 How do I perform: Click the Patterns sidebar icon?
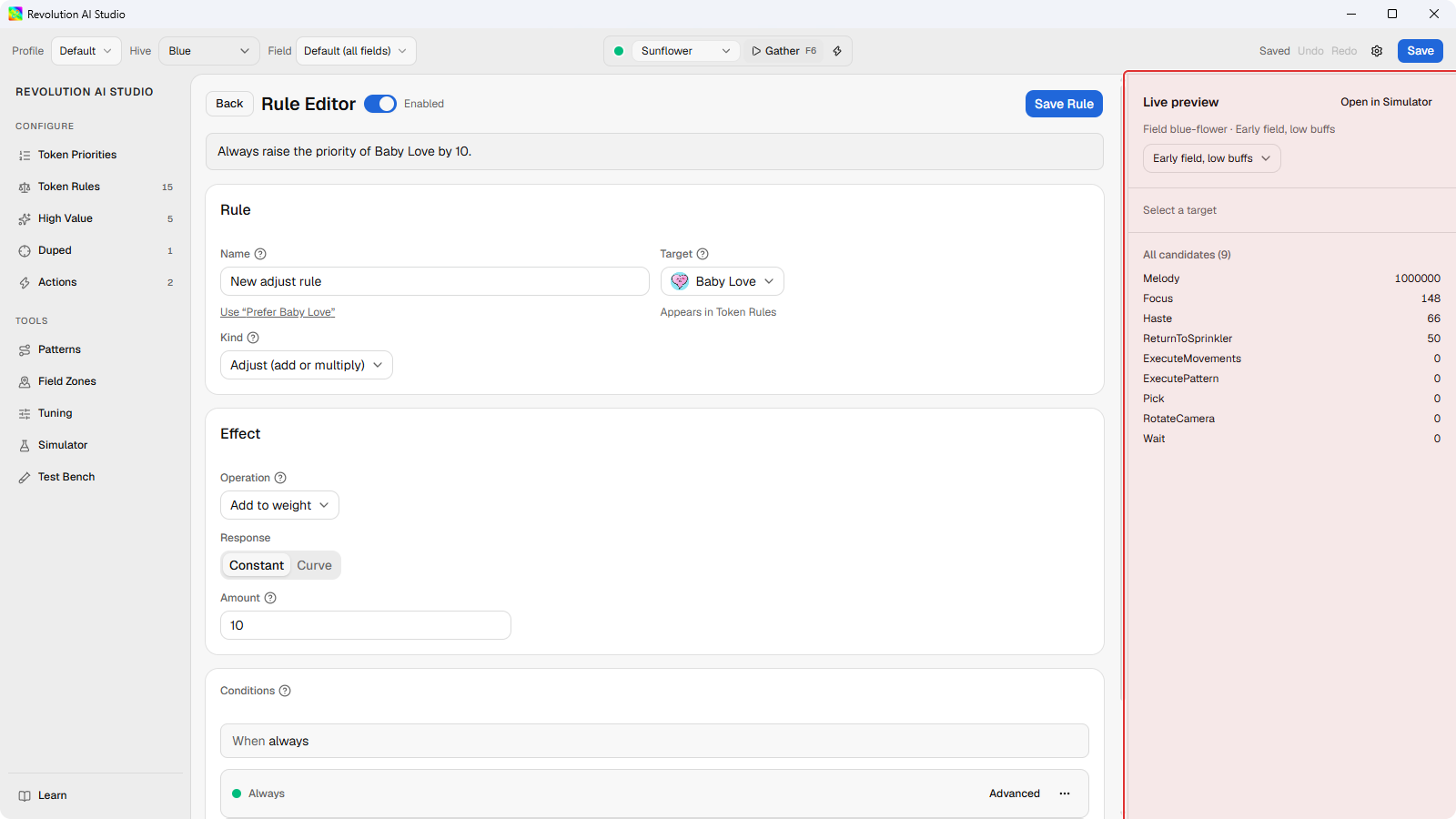[25, 350]
